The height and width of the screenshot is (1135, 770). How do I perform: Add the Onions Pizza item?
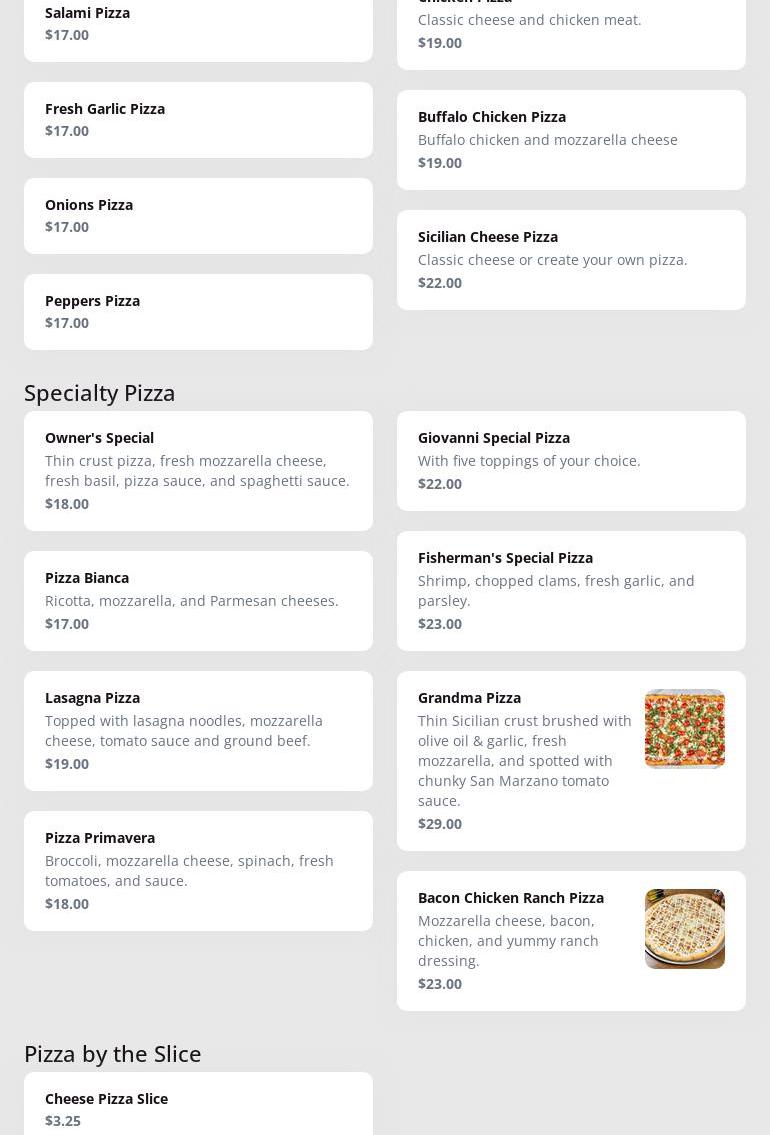coord(198,216)
